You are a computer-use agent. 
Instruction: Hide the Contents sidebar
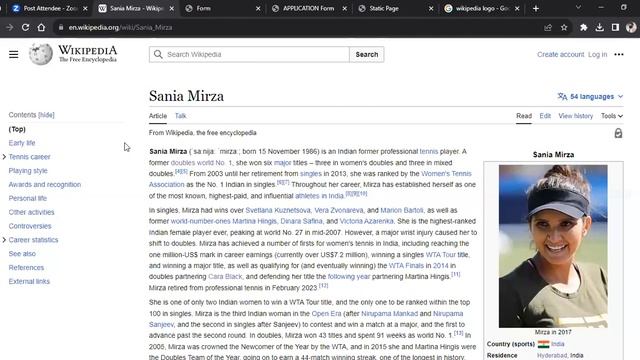(x=46, y=115)
